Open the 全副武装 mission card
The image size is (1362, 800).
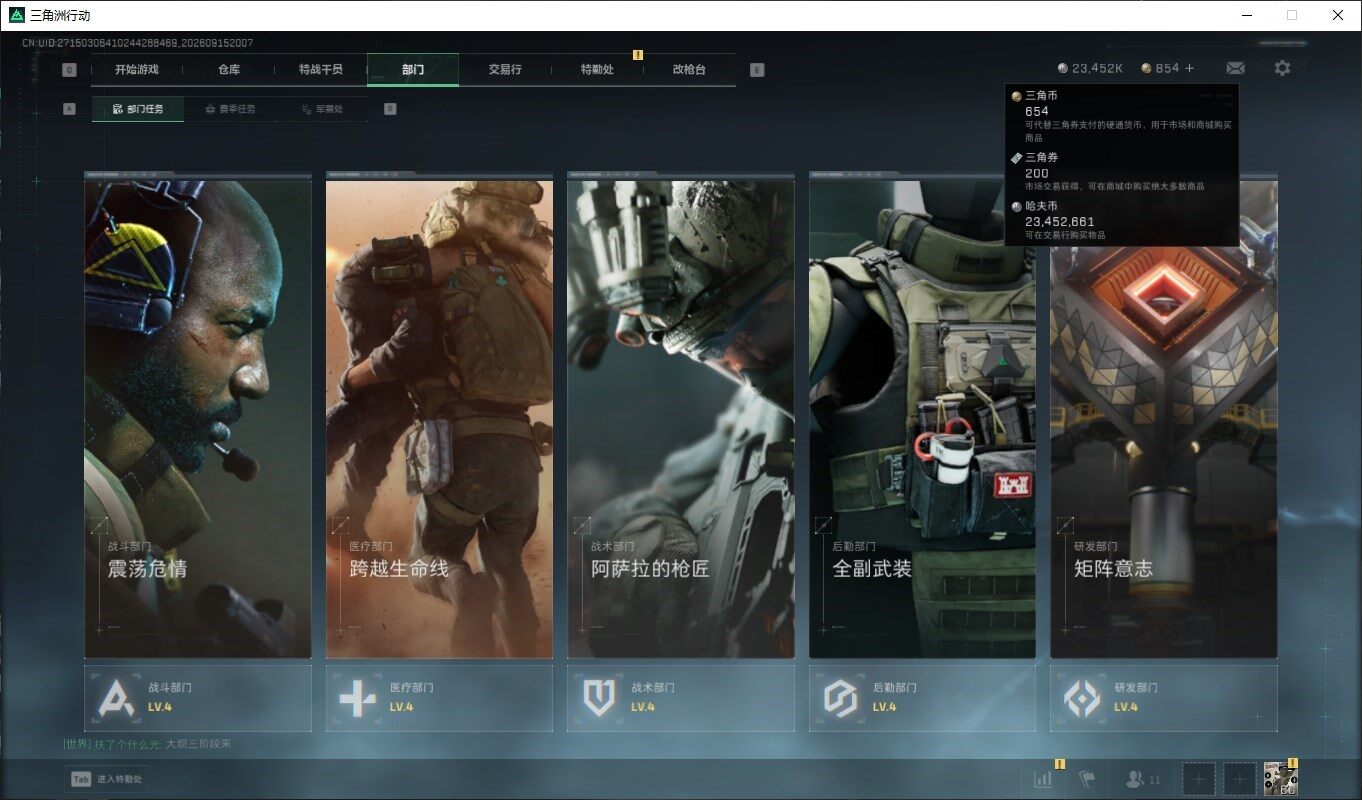(x=922, y=419)
